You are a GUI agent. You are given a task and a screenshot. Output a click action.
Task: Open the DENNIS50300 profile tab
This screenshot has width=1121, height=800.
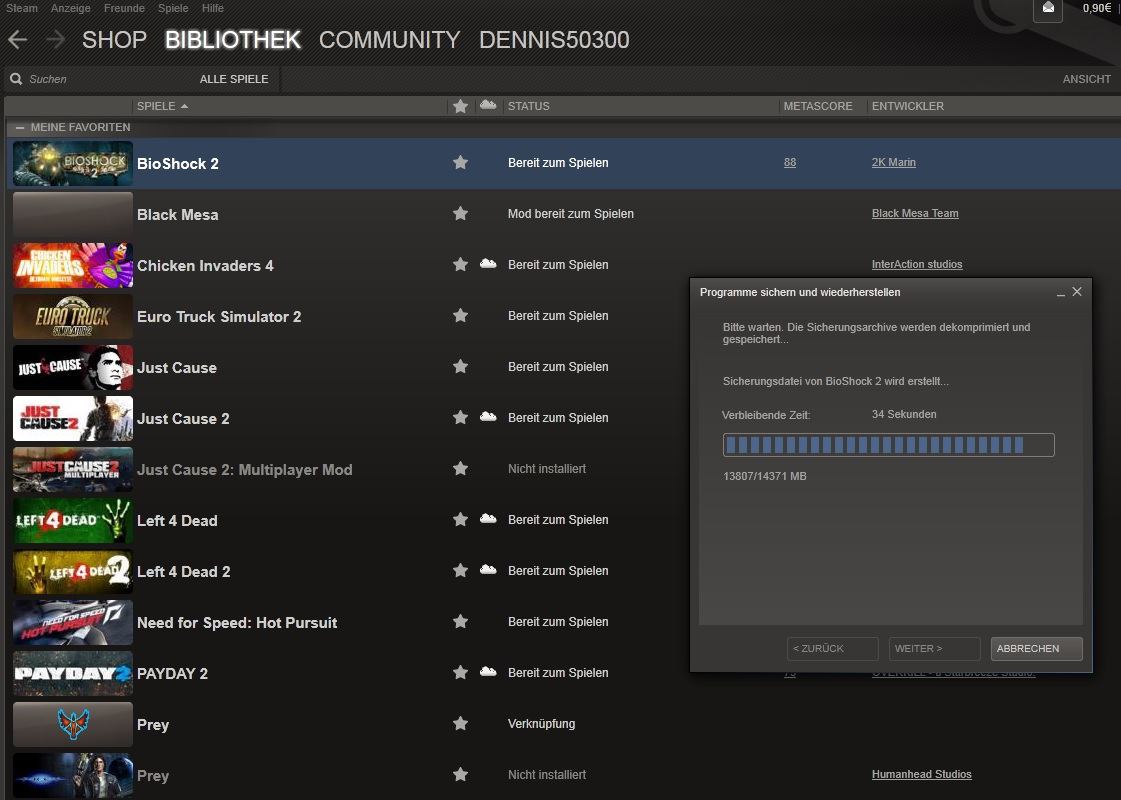pos(554,39)
